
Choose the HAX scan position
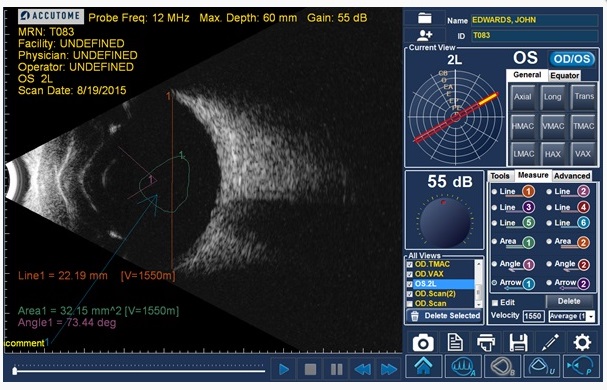pos(552,154)
